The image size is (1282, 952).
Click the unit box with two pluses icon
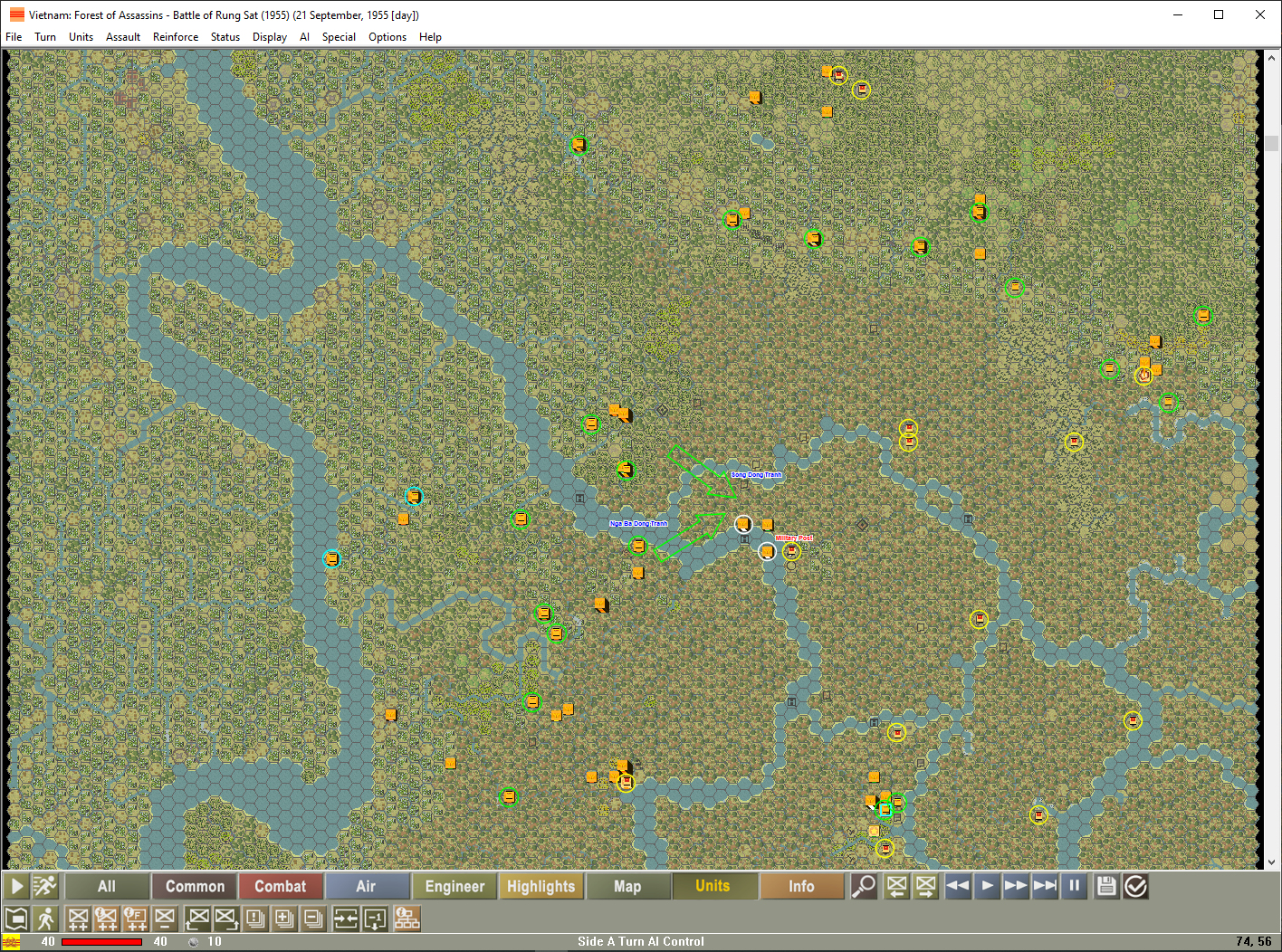click(78, 919)
